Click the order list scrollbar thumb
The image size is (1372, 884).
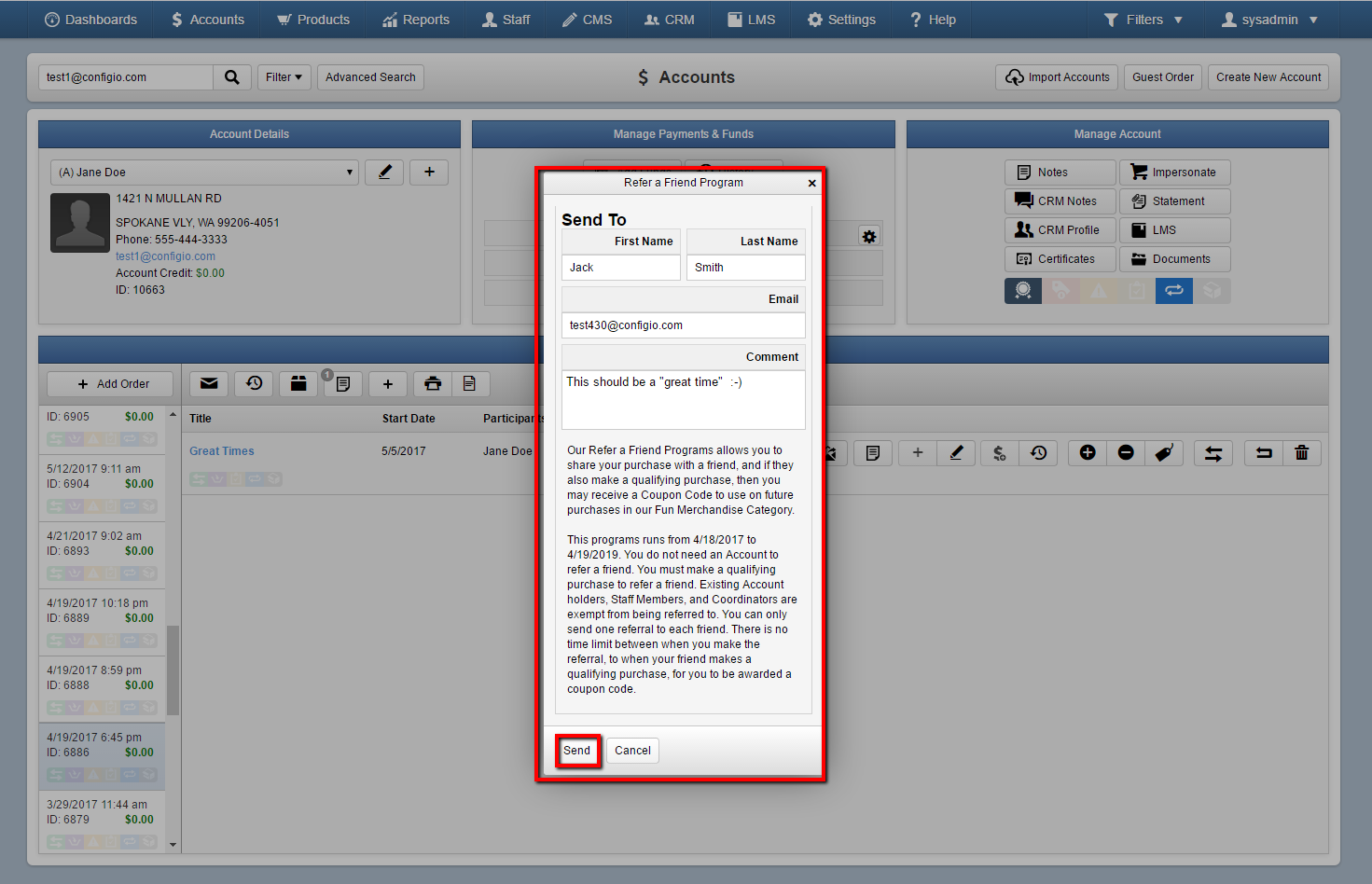click(x=173, y=670)
